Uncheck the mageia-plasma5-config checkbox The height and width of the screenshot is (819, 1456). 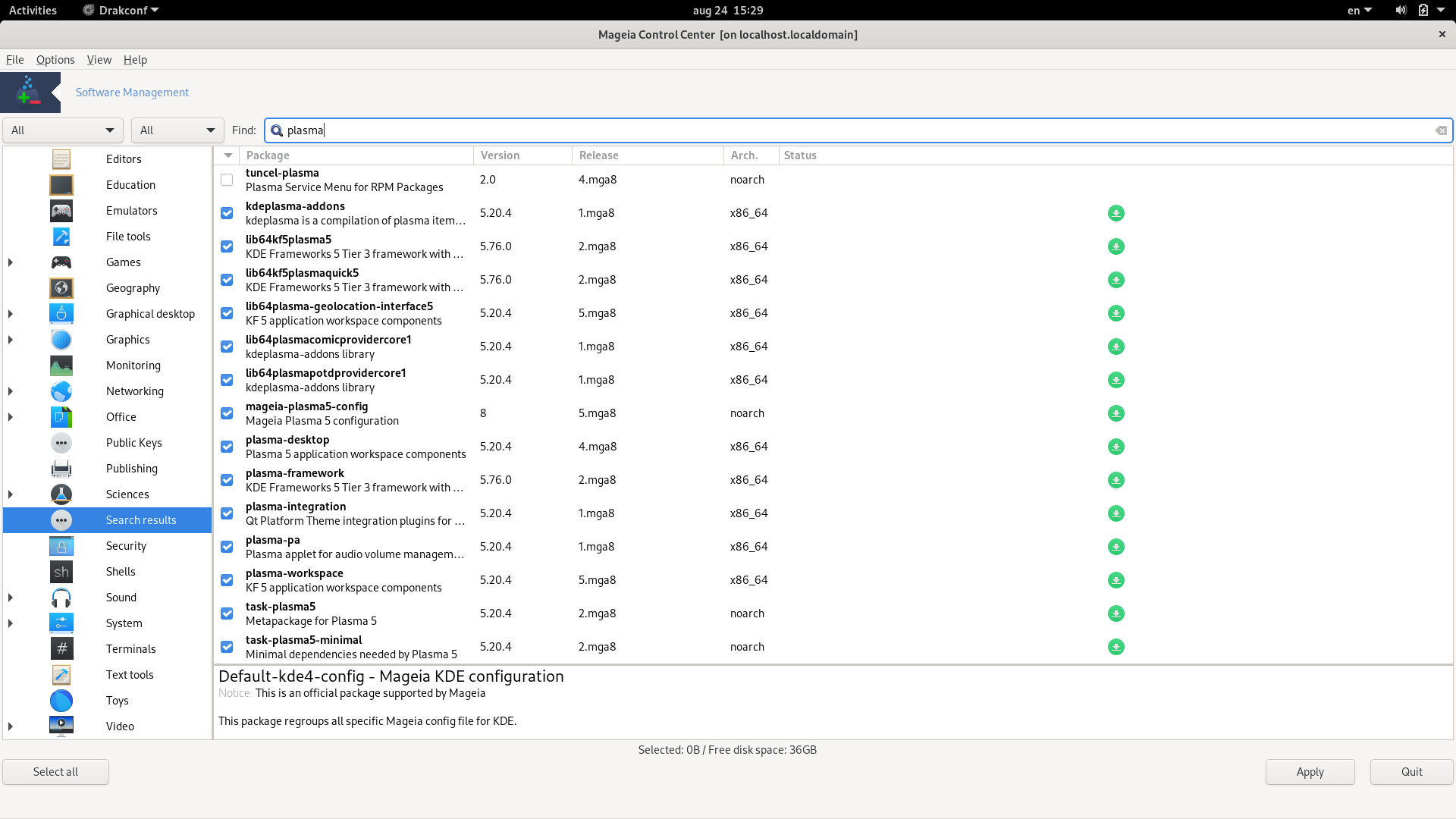pyautogui.click(x=227, y=413)
